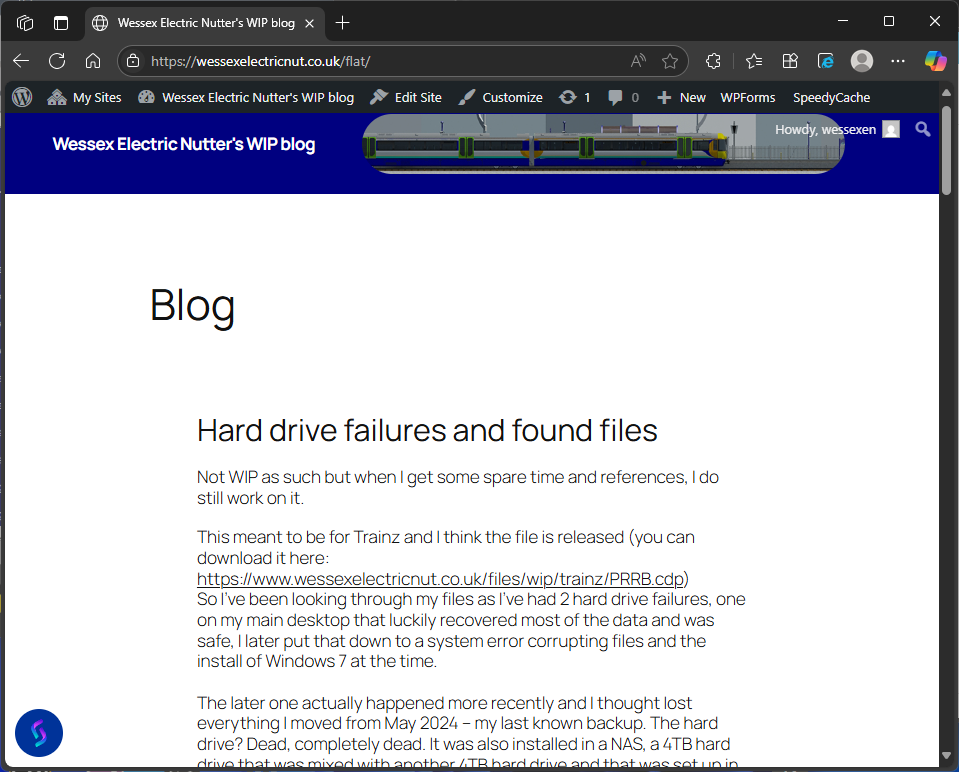Open the Favorites list
Image resolution: width=959 pixels, height=772 pixels.
(x=754, y=61)
